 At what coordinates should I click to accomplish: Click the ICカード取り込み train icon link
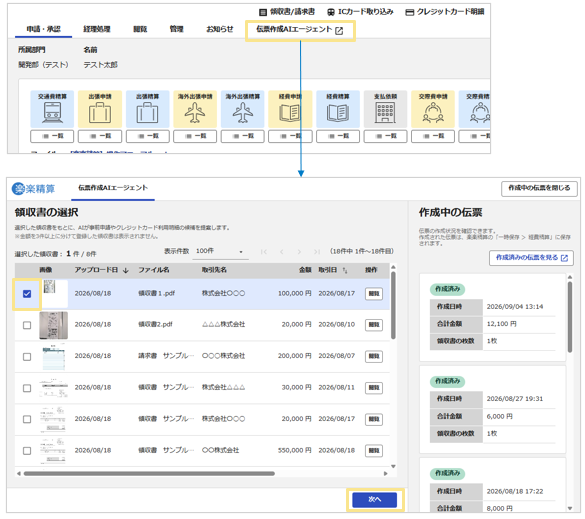[x=360, y=12]
